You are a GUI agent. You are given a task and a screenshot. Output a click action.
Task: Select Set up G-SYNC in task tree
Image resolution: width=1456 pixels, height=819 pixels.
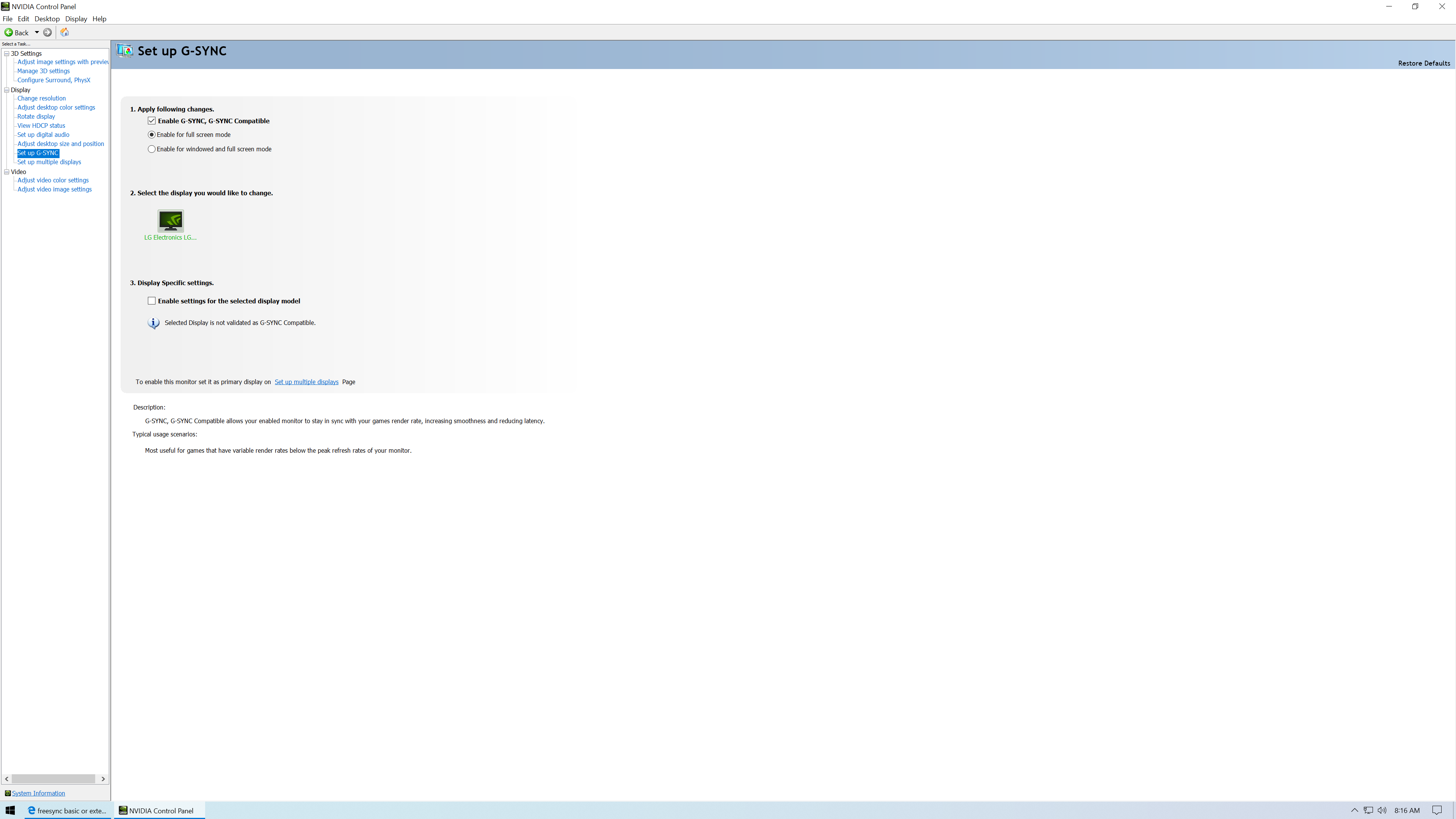tap(38, 153)
